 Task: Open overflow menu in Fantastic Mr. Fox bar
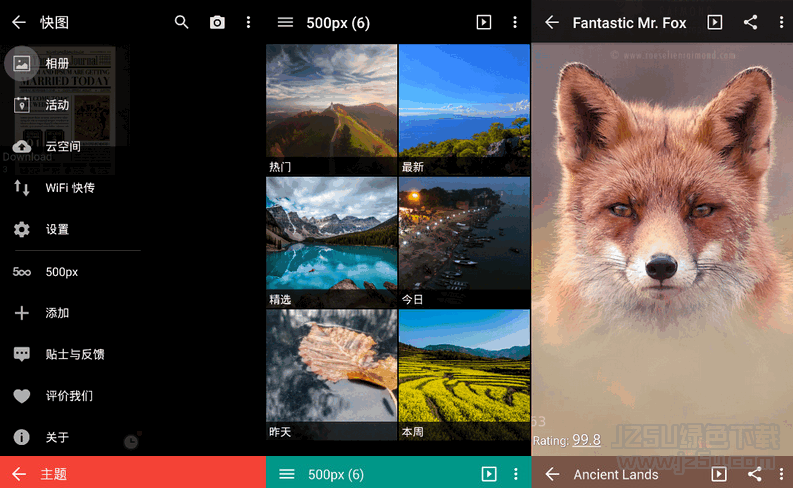pyautogui.click(x=781, y=22)
